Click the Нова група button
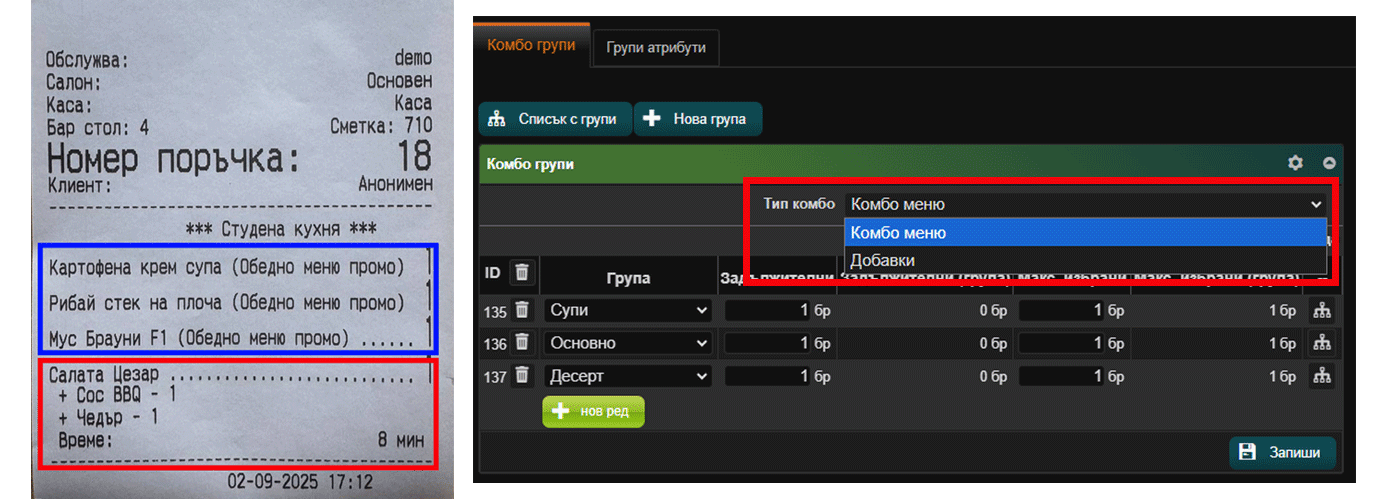 [697, 119]
